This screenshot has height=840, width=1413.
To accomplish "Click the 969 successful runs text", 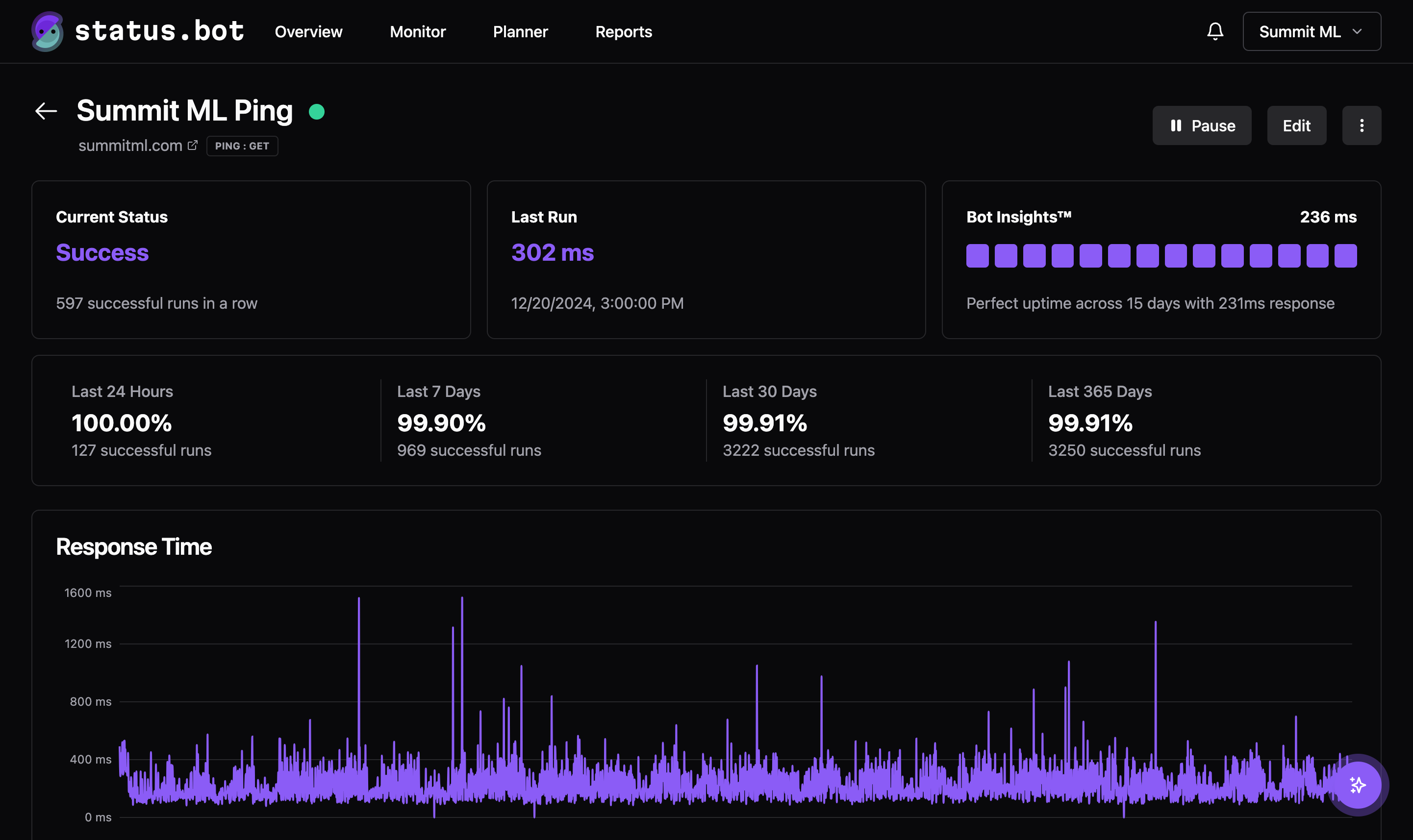I will pos(469,450).
